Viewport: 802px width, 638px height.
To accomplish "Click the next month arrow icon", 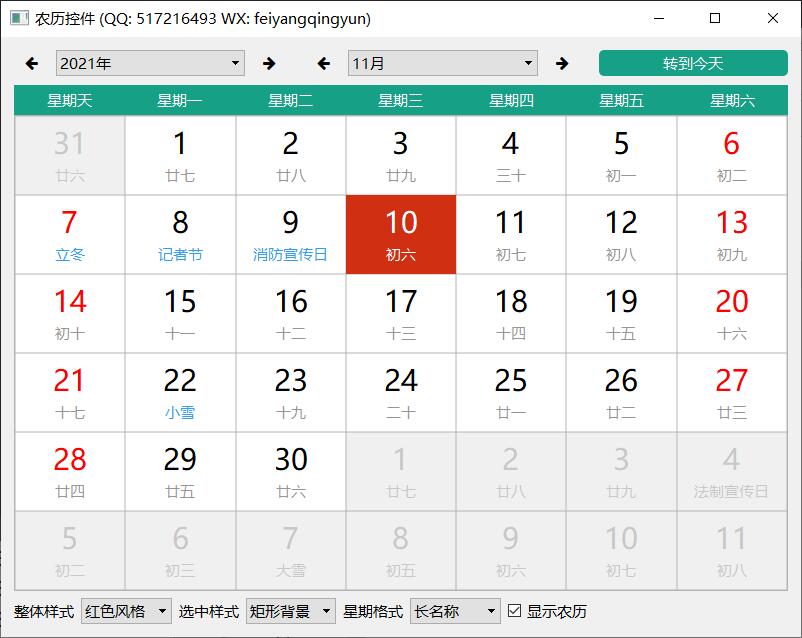I will click(x=562, y=64).
